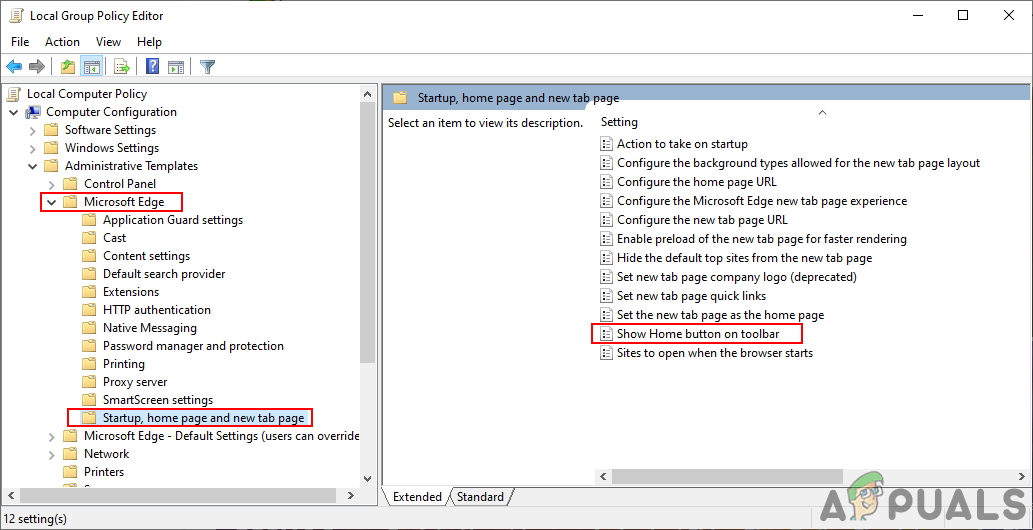Click tree pane scroll down arrow

tap(368, 479)
